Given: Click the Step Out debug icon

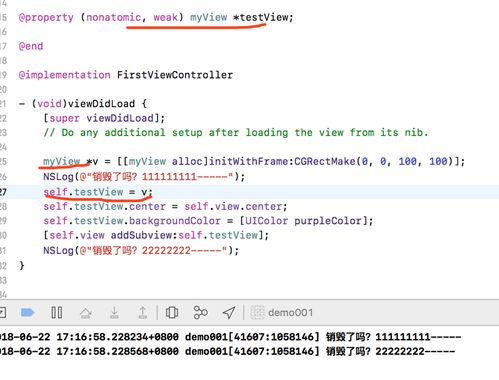Looking at the screenshot, I should 143,313.
